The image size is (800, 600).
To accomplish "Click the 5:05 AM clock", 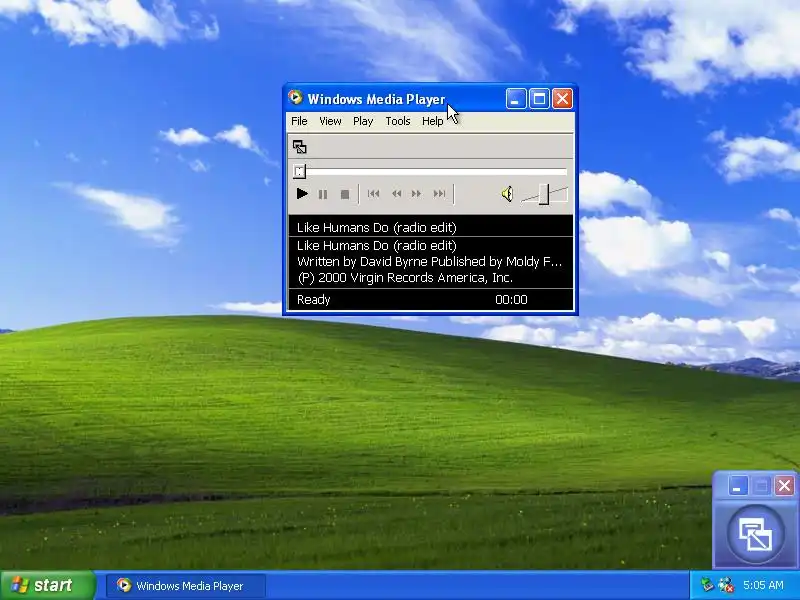I will pos(763,585).
